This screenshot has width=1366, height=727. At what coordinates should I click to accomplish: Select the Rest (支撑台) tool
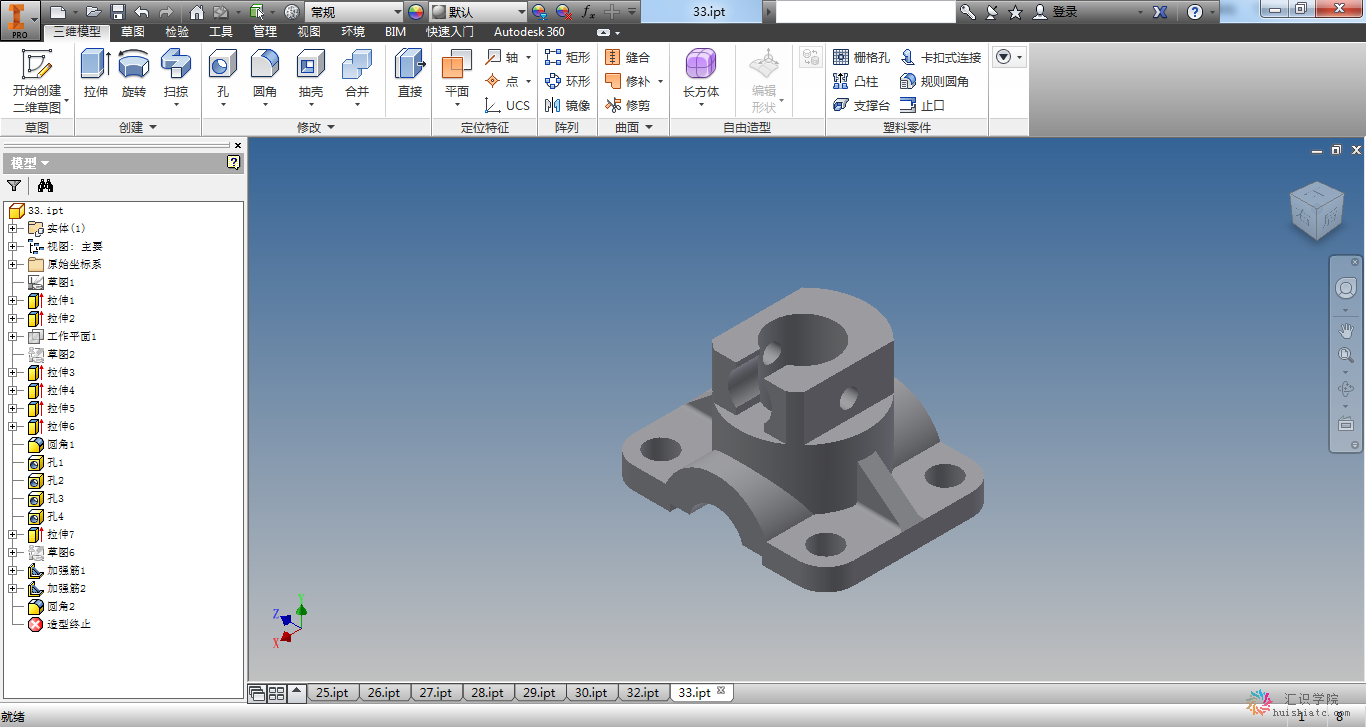click(x=861, y=105)
